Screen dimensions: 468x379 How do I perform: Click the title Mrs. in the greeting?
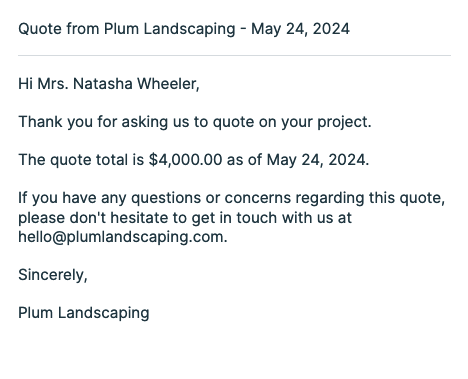[x=53, y=83]
